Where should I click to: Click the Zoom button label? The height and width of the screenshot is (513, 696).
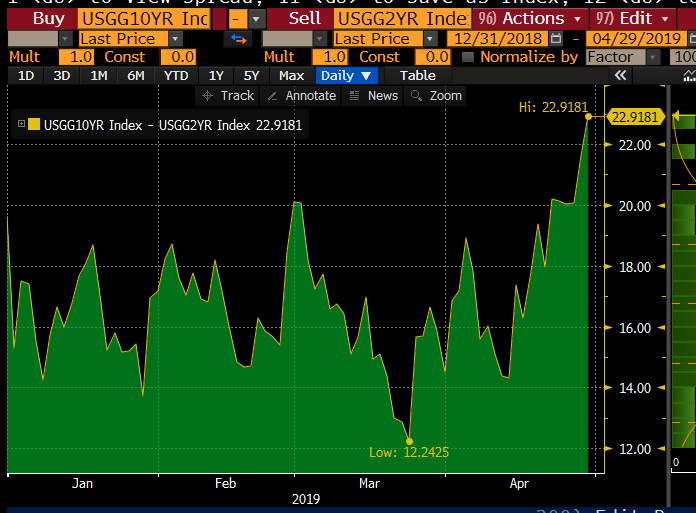445,96
